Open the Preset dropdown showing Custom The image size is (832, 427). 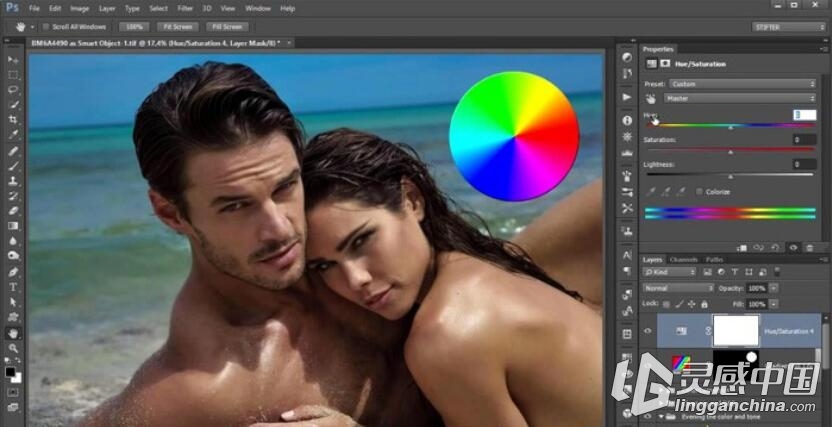click(x=742, y=84)
